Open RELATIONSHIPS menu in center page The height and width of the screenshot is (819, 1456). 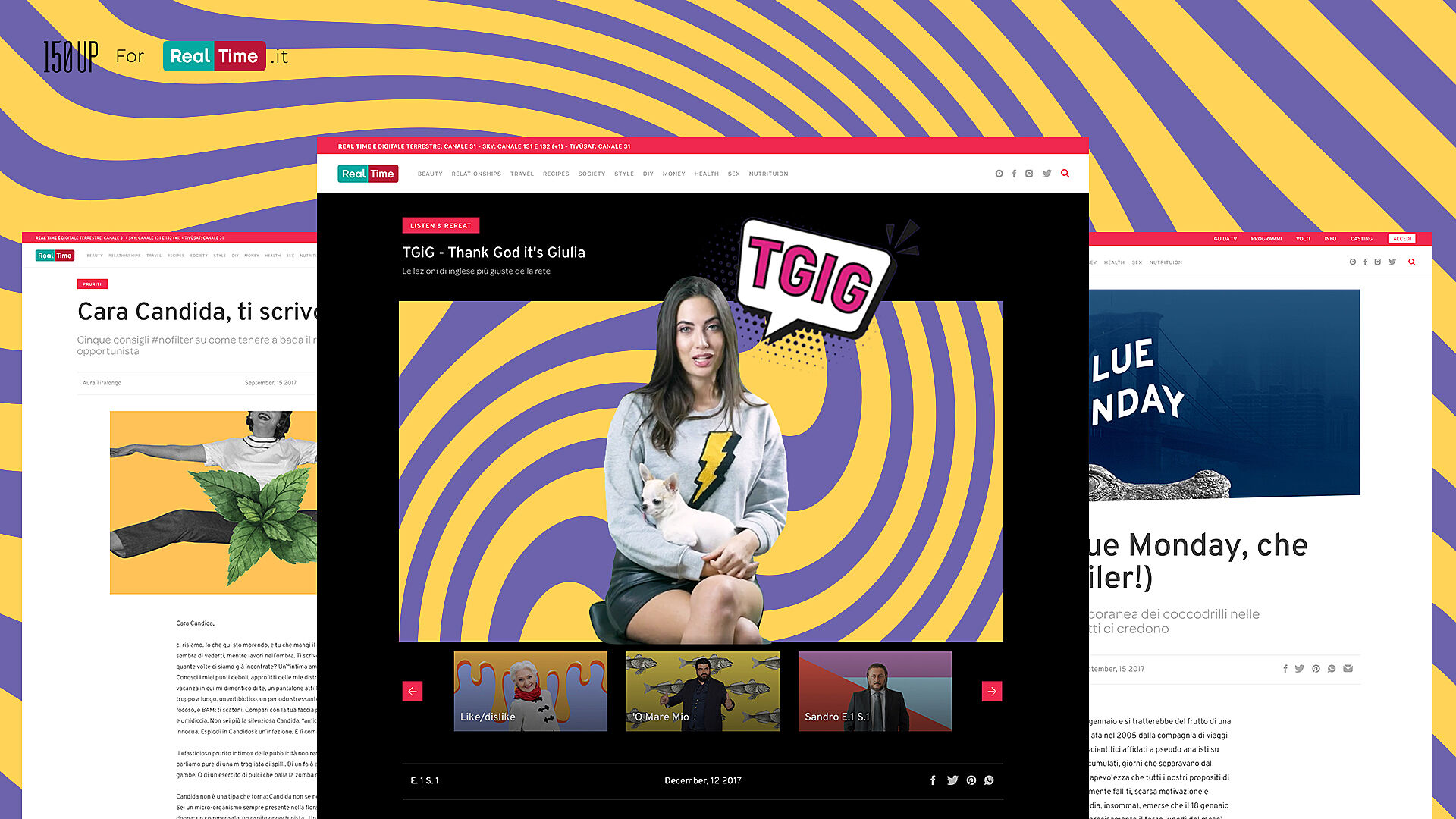click(476, 174)
